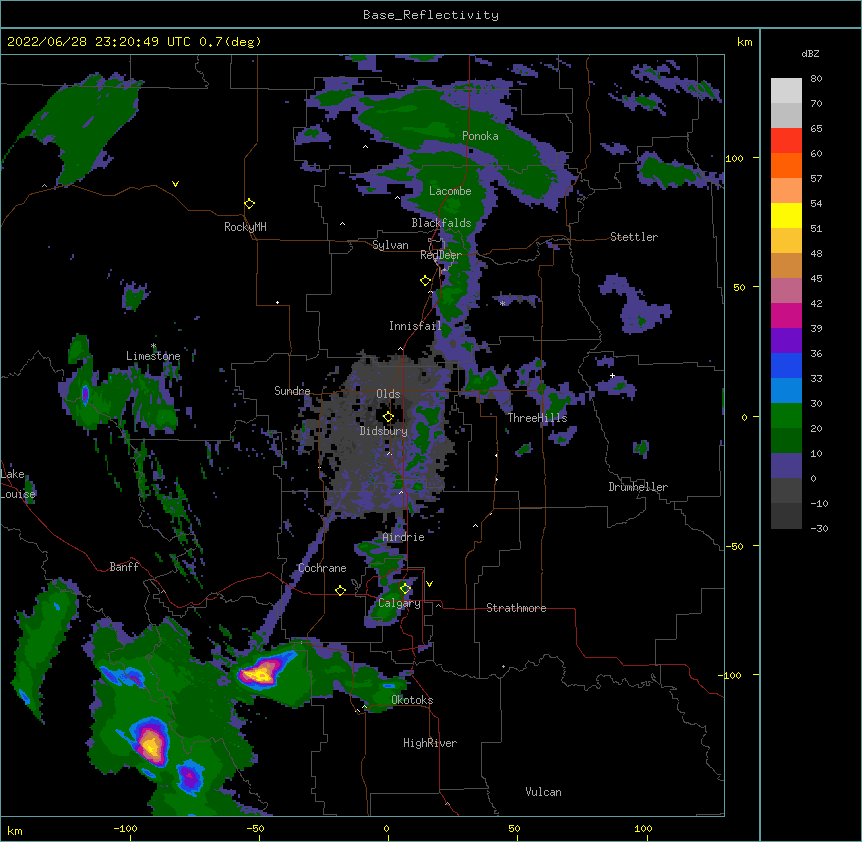Pick the red 60-65 dBZ legend swatch
Viewport: 862px width, 842px height.
(786, 141)
